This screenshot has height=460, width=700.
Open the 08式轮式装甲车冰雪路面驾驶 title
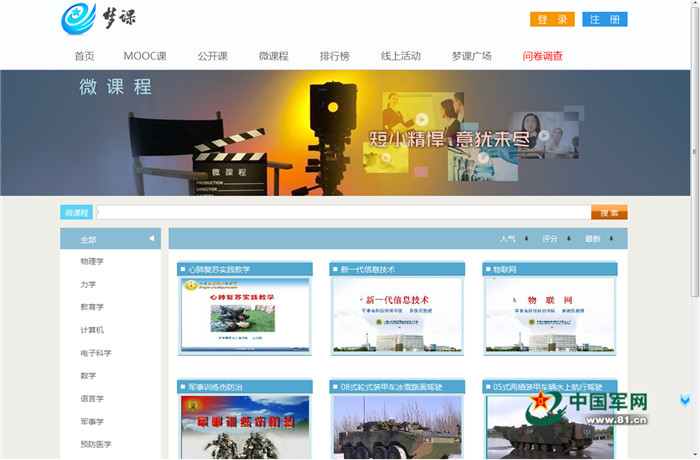391,387
